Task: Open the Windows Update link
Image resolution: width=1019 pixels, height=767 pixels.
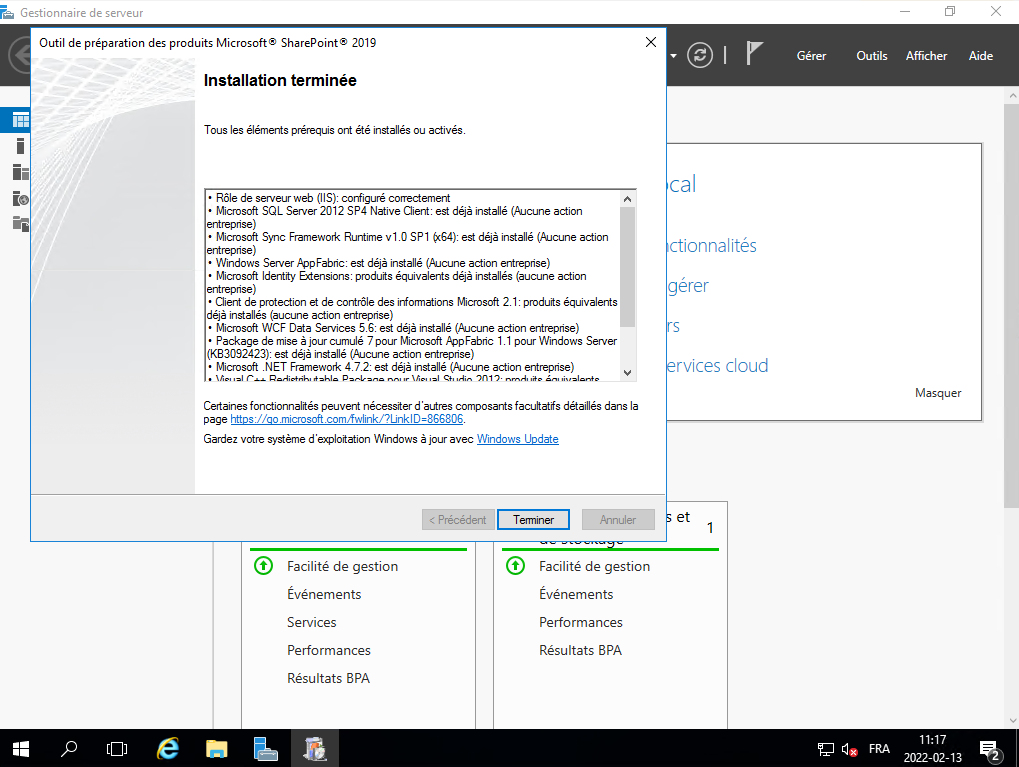Action: [517, 439]
